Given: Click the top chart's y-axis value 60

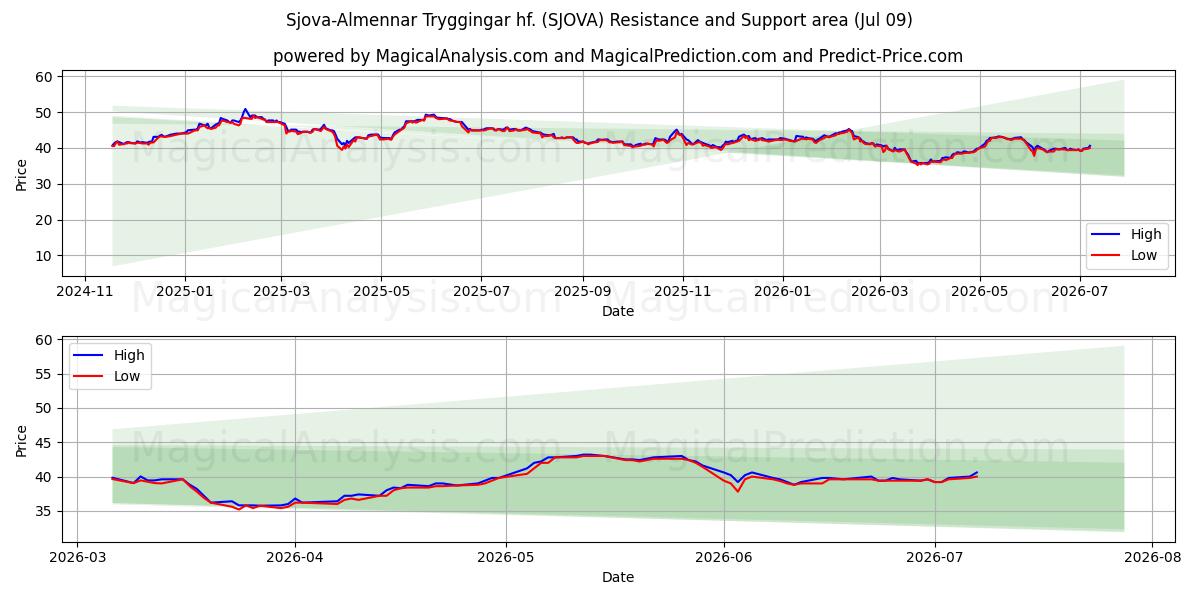Looking at the screenshot, I should [45, 77].
